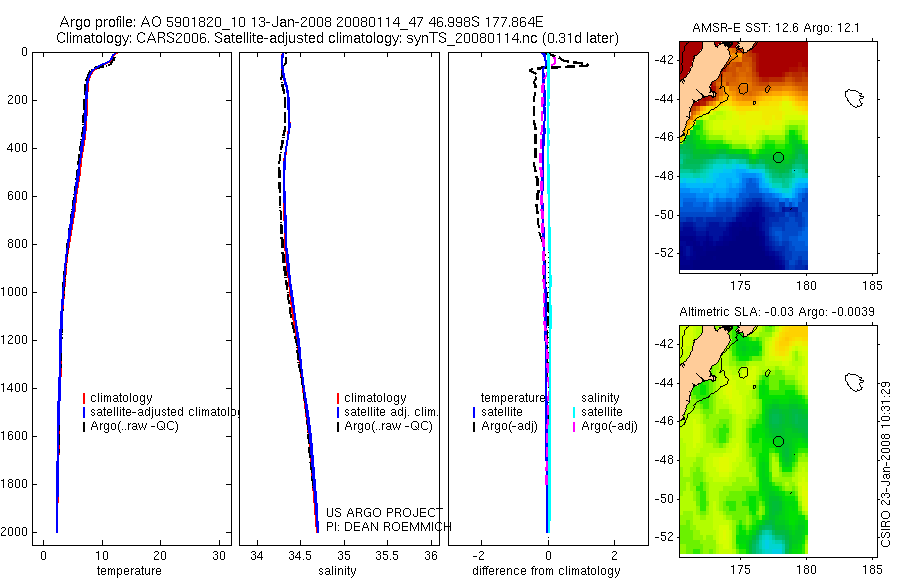
Task: Click the temperature x-axis label
Action: (x=129, y=571)
